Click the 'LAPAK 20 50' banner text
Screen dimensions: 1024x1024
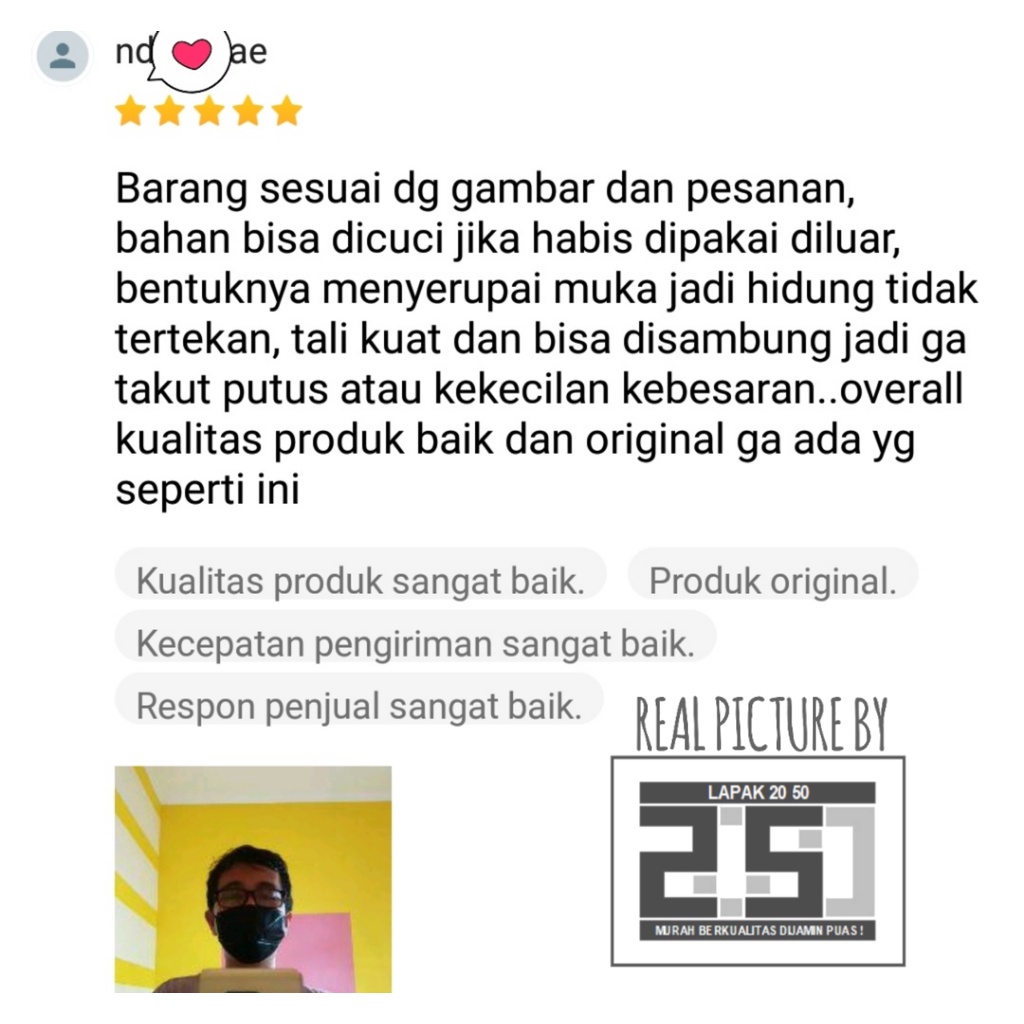758,792
